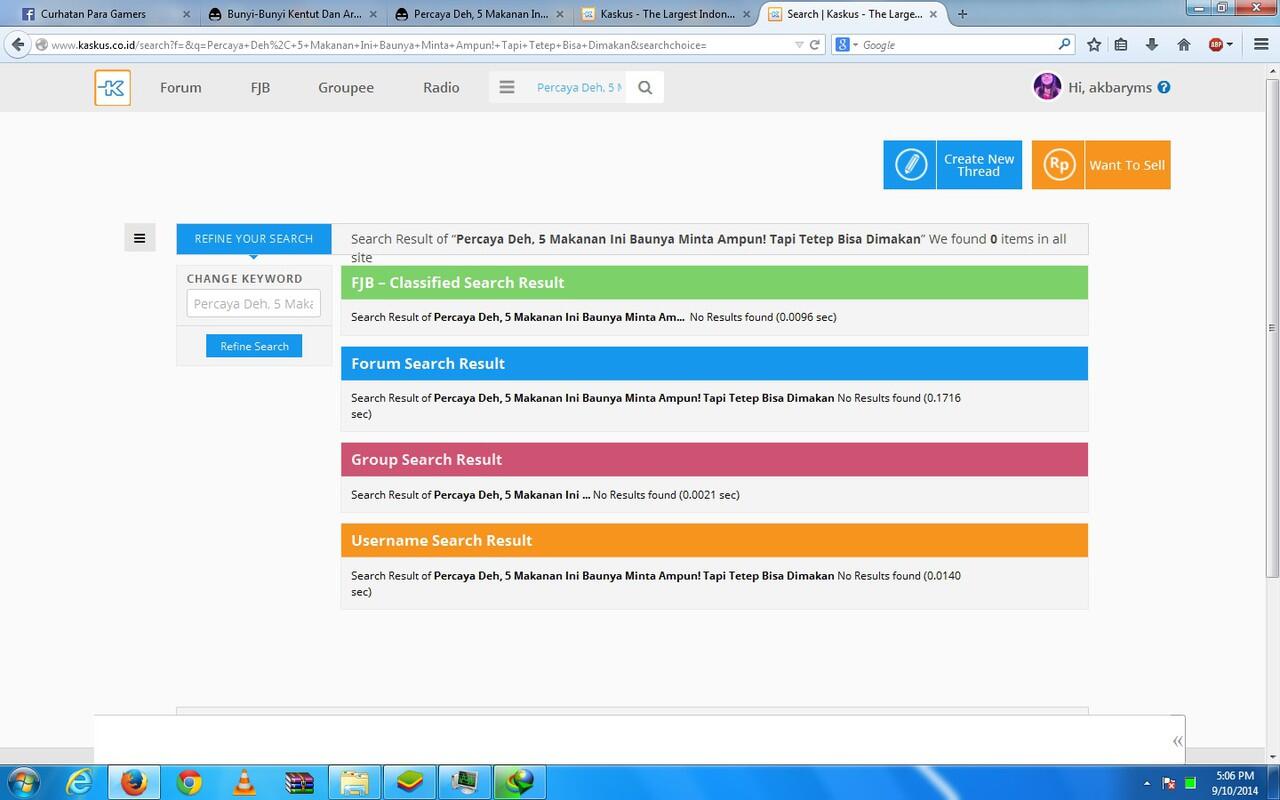This screenshot has width=1280, height=800.
Task: Click the Group Search Result header
Action: [714, 460]
